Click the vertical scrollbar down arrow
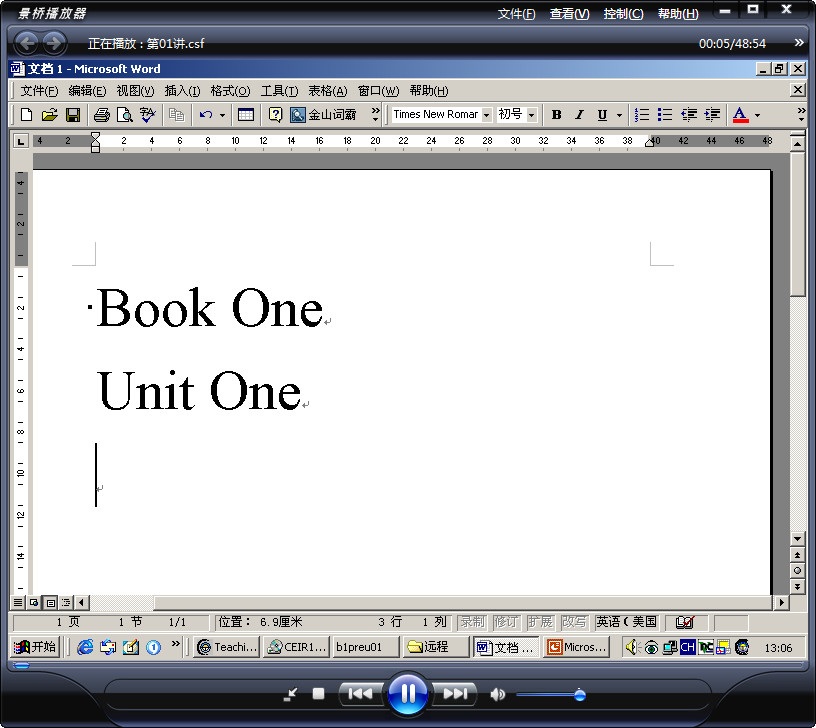The height and width of the screenshot is (728, 816). pos(797,539)
